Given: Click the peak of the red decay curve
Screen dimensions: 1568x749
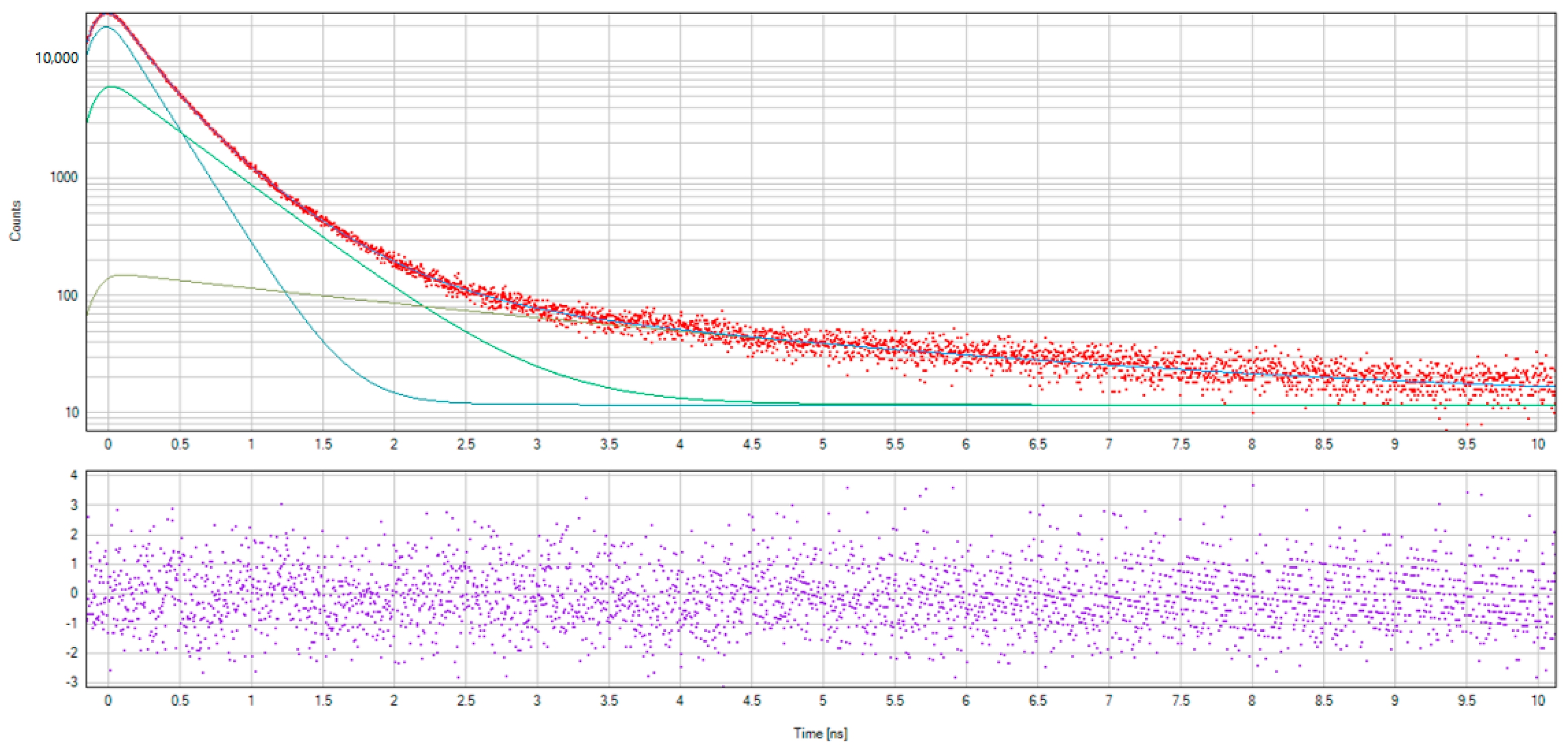Looking at the screenshot, I should (x=108, y=15).
